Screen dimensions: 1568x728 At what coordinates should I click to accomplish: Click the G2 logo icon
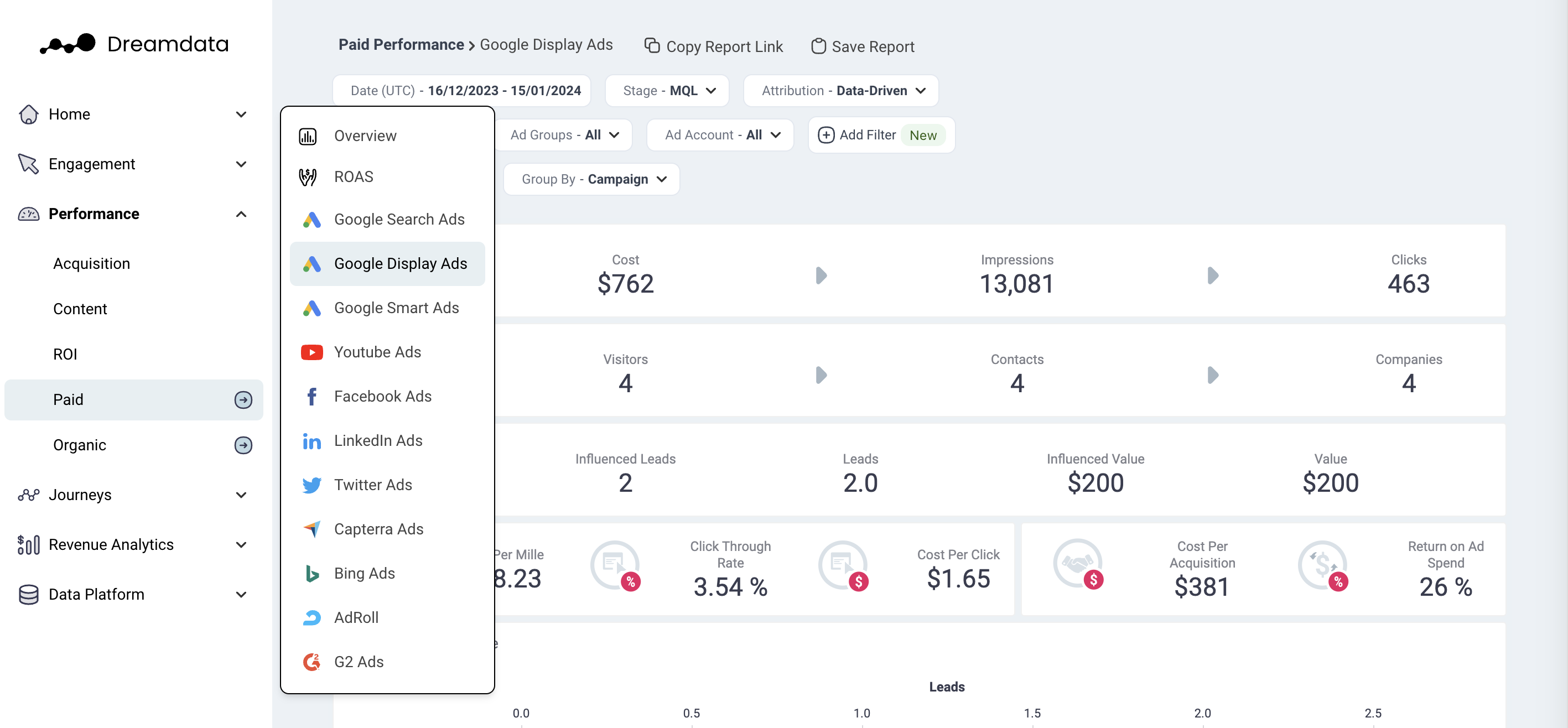[311, 662]
